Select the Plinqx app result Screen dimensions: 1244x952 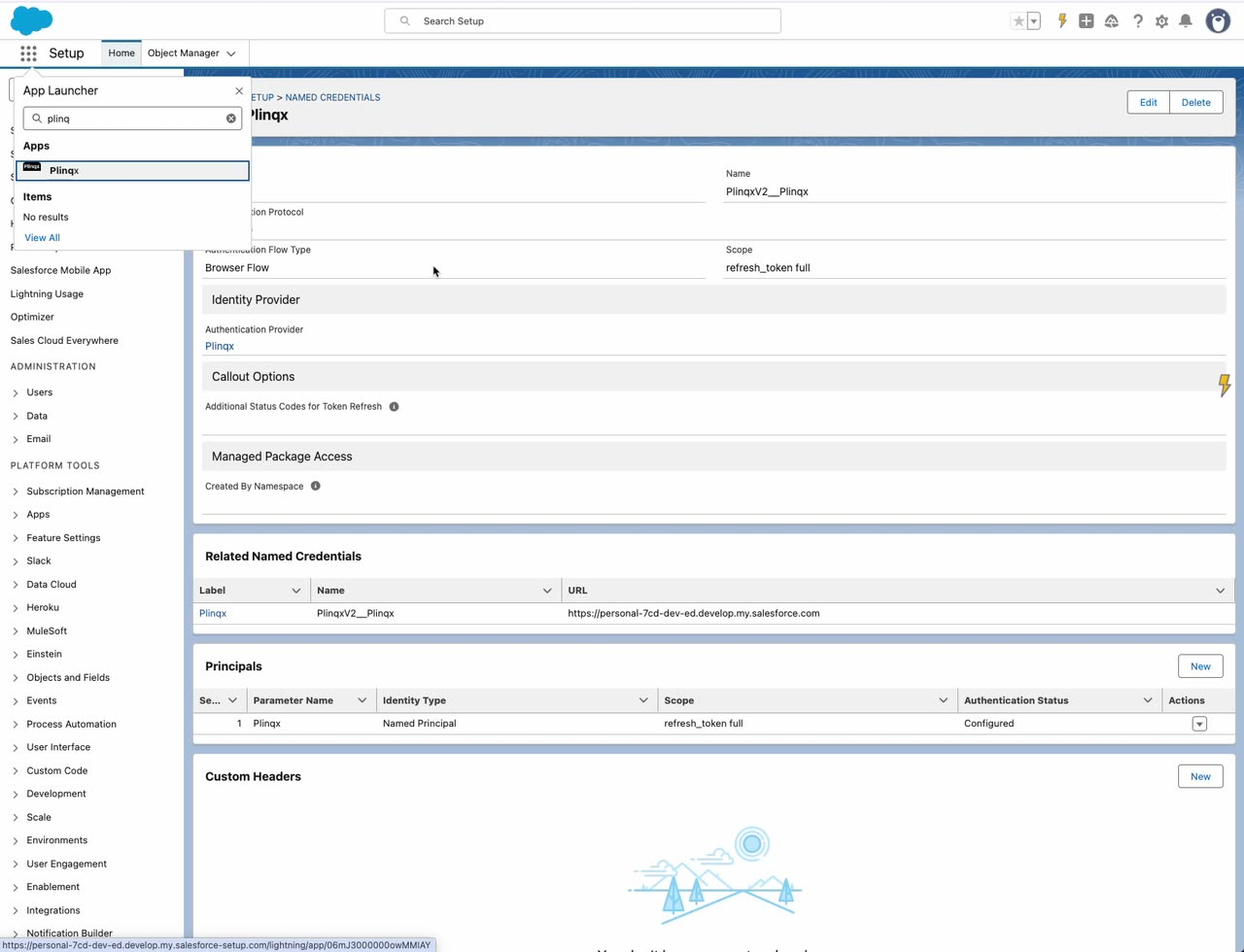132,171
